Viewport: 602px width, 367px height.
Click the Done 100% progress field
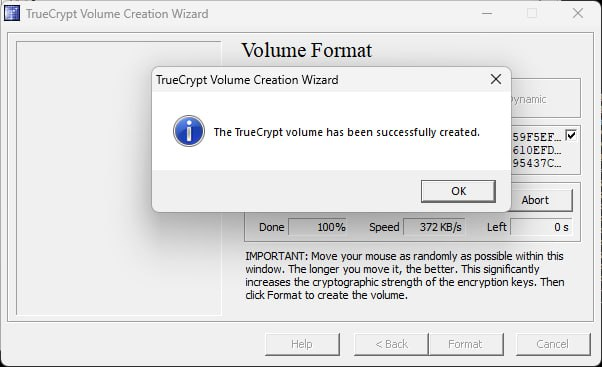318,227
